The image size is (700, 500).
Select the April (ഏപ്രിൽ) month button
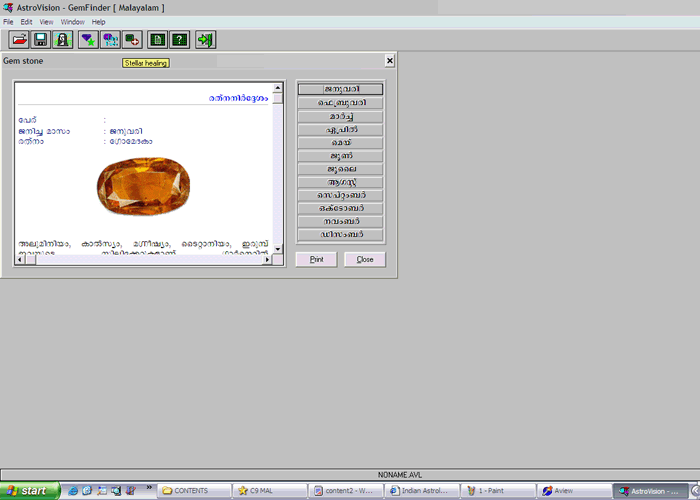(x=340, y=130)
